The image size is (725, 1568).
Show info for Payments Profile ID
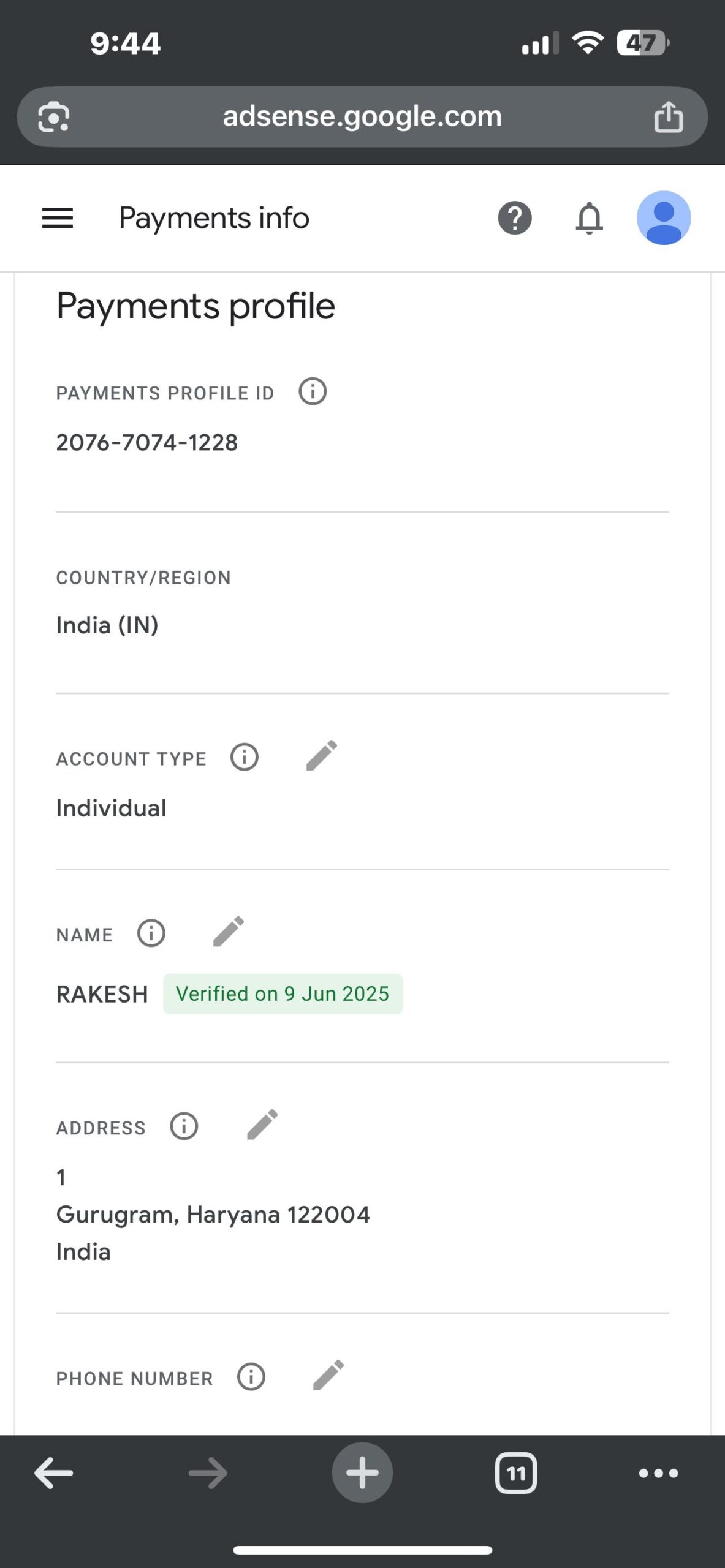313,391
